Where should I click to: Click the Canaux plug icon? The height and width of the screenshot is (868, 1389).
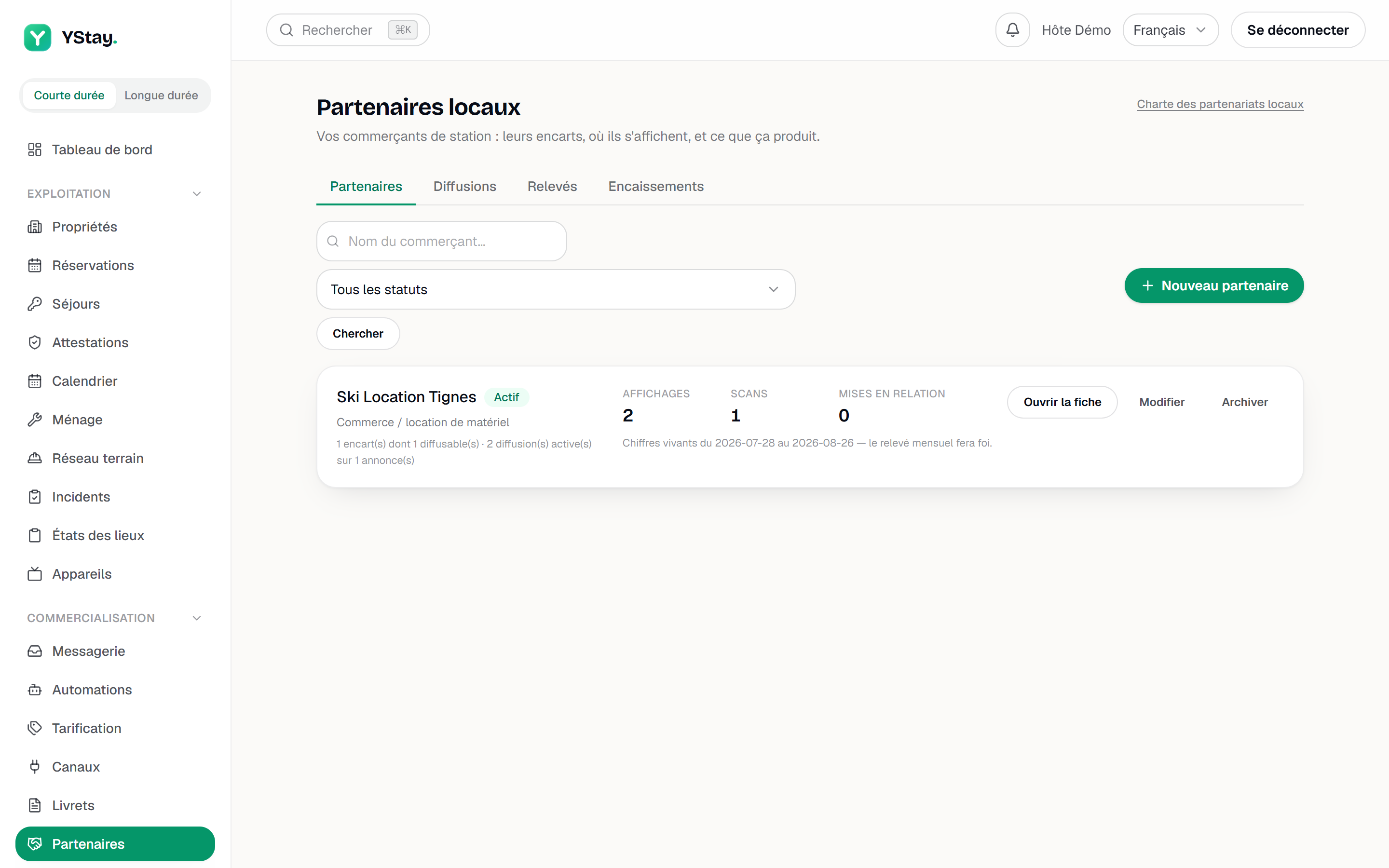tap(34, 767)
